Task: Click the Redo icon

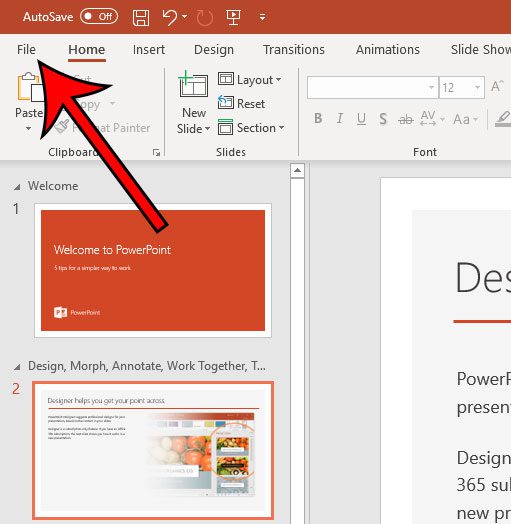Action: coord(205,17)
